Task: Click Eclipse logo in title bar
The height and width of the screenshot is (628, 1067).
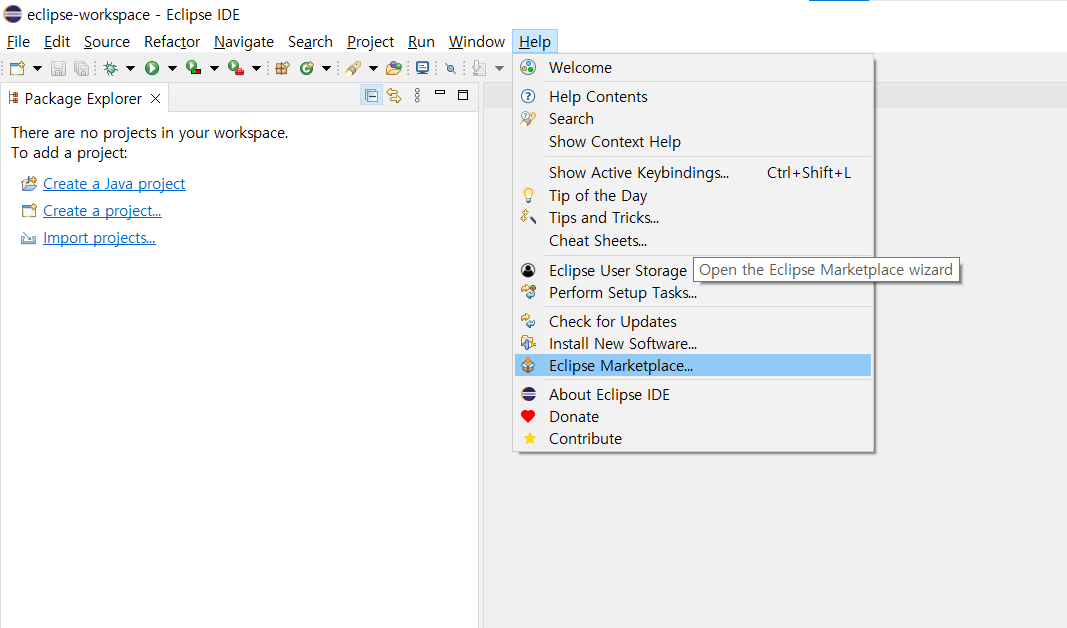Action: click(x=13, y=14)
